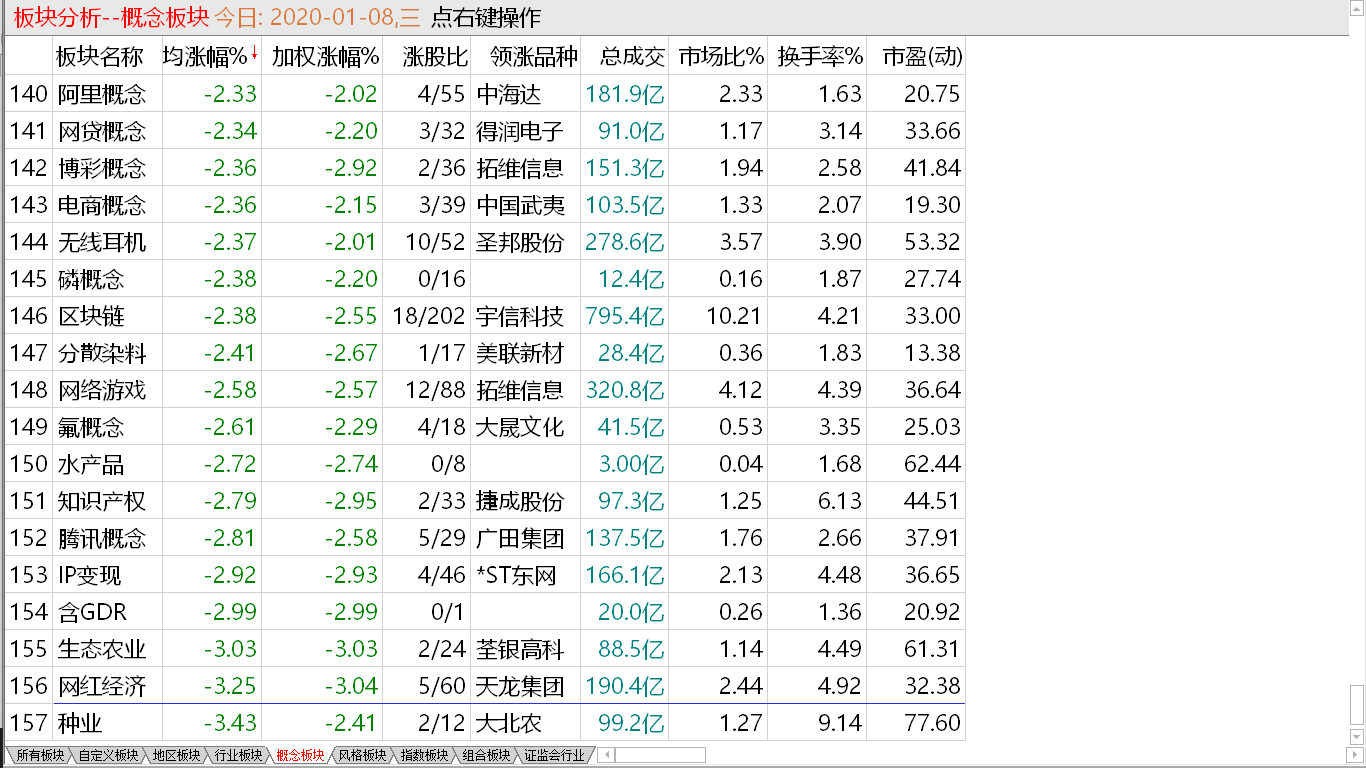Click leading stock 宇信科技
This screenshot has width=1366, height=768.
[x=521, y=316]
